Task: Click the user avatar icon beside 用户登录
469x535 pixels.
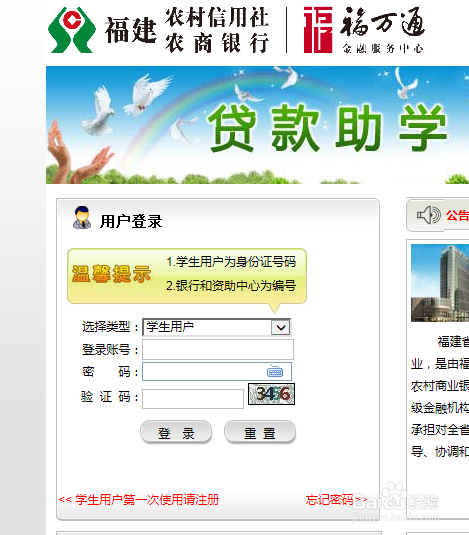Action: (x=82, y=217)
